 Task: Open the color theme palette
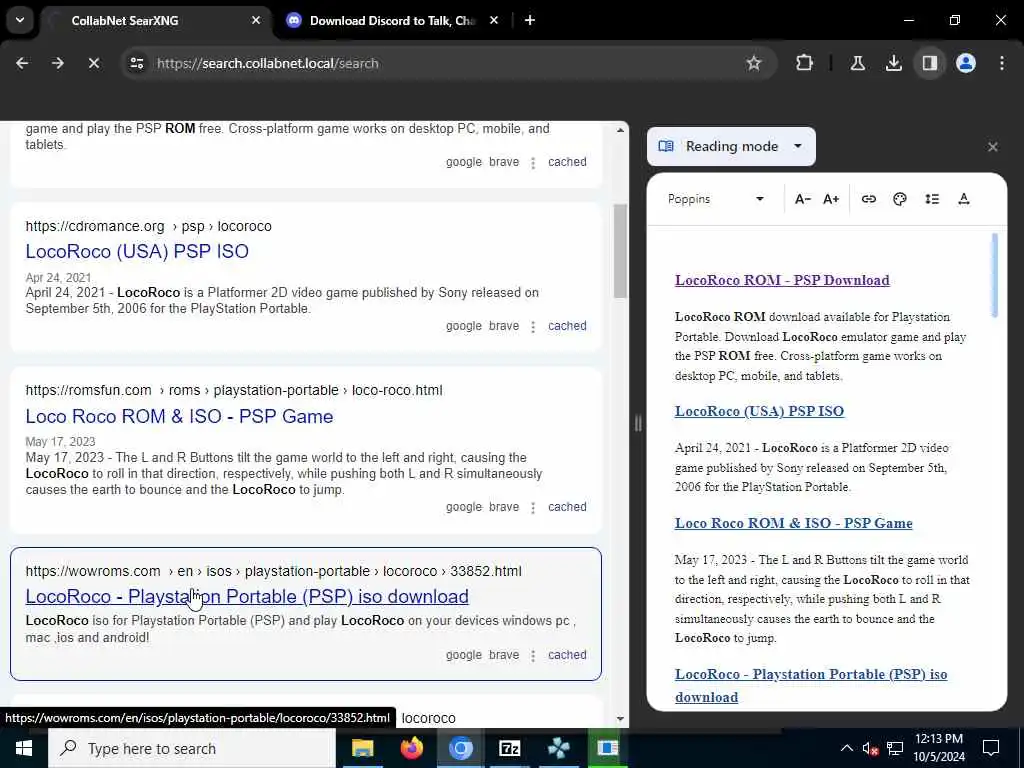click(900, 199)
